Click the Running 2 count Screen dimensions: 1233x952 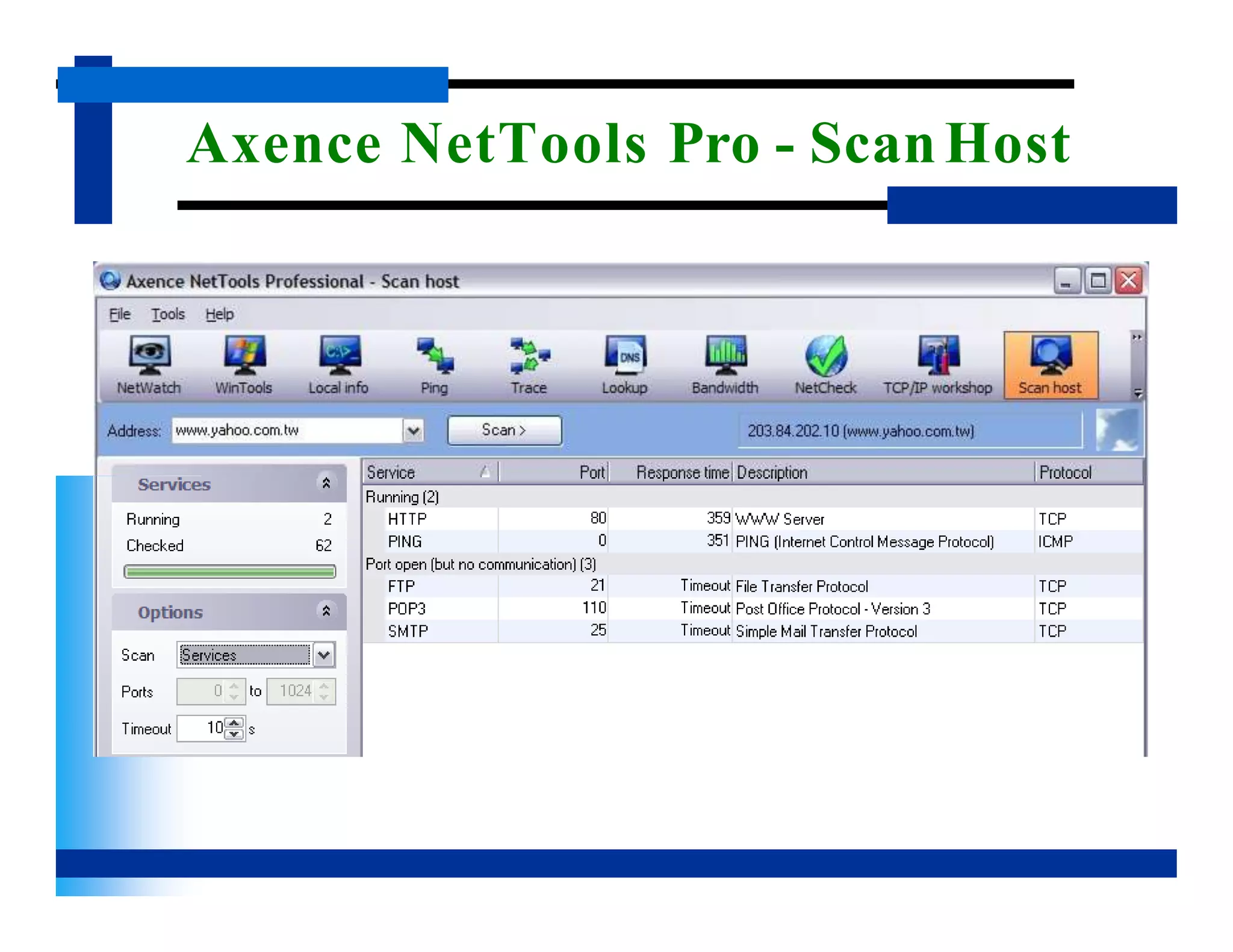pos(328,519)
